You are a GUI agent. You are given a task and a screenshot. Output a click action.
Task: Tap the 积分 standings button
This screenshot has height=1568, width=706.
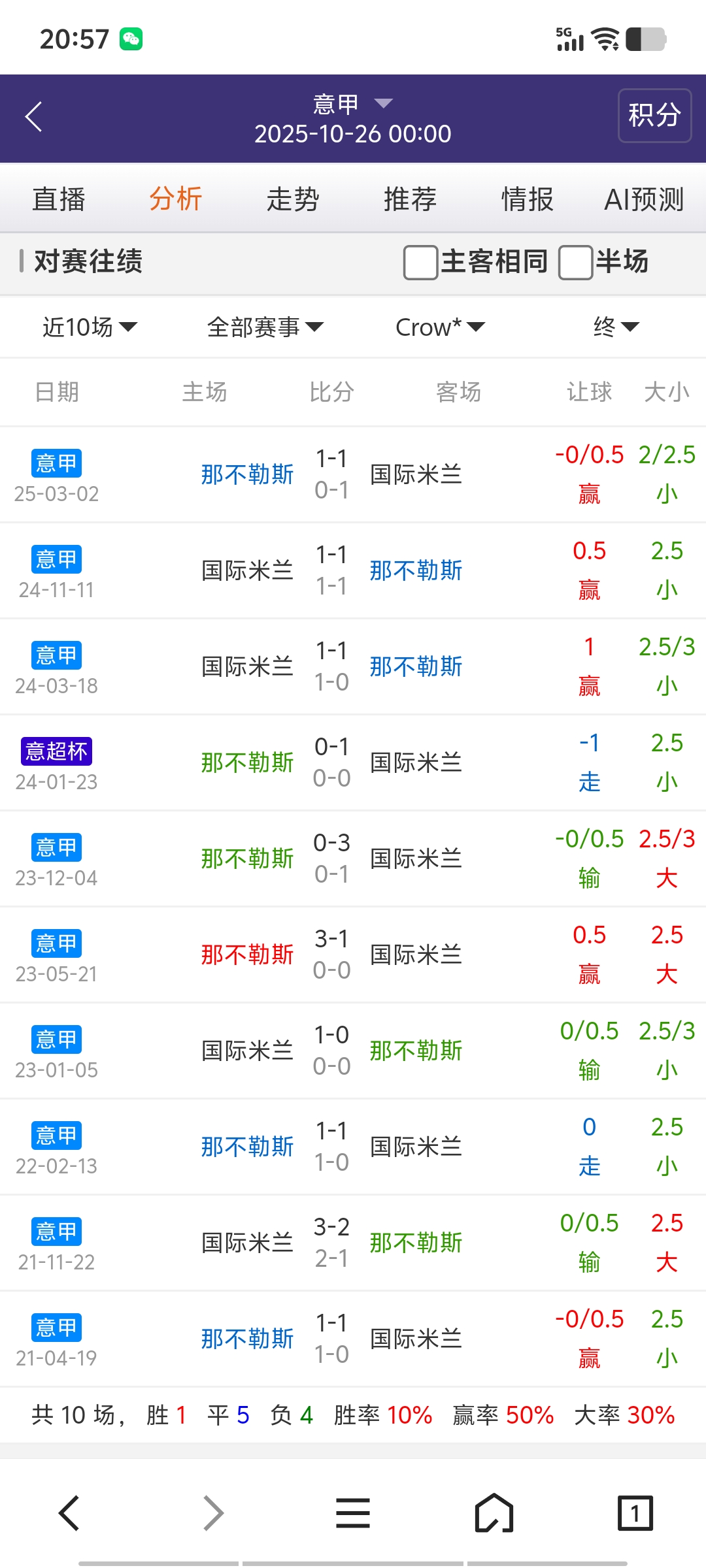click(654, 116)
